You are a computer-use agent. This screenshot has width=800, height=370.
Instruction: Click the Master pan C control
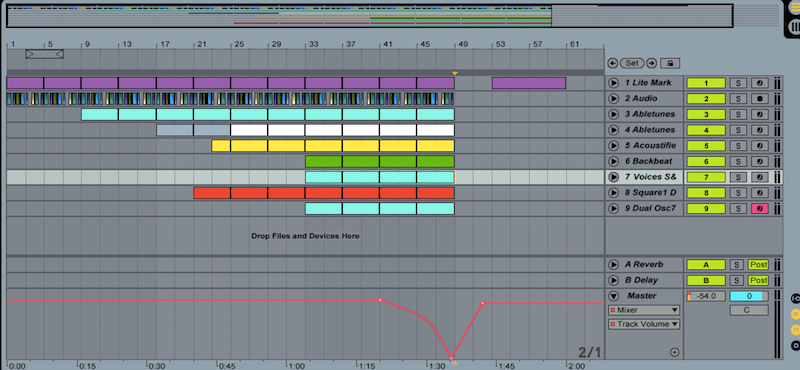[749, 310]
